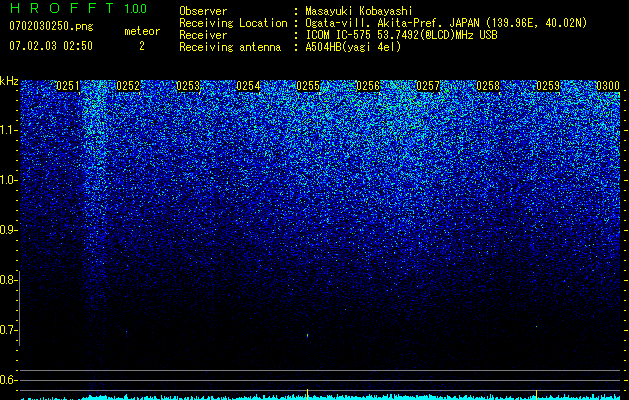The width and height of the screenshot is (629, 400).
Task: Click the kHz axis unit label
Action: [9, 81]
